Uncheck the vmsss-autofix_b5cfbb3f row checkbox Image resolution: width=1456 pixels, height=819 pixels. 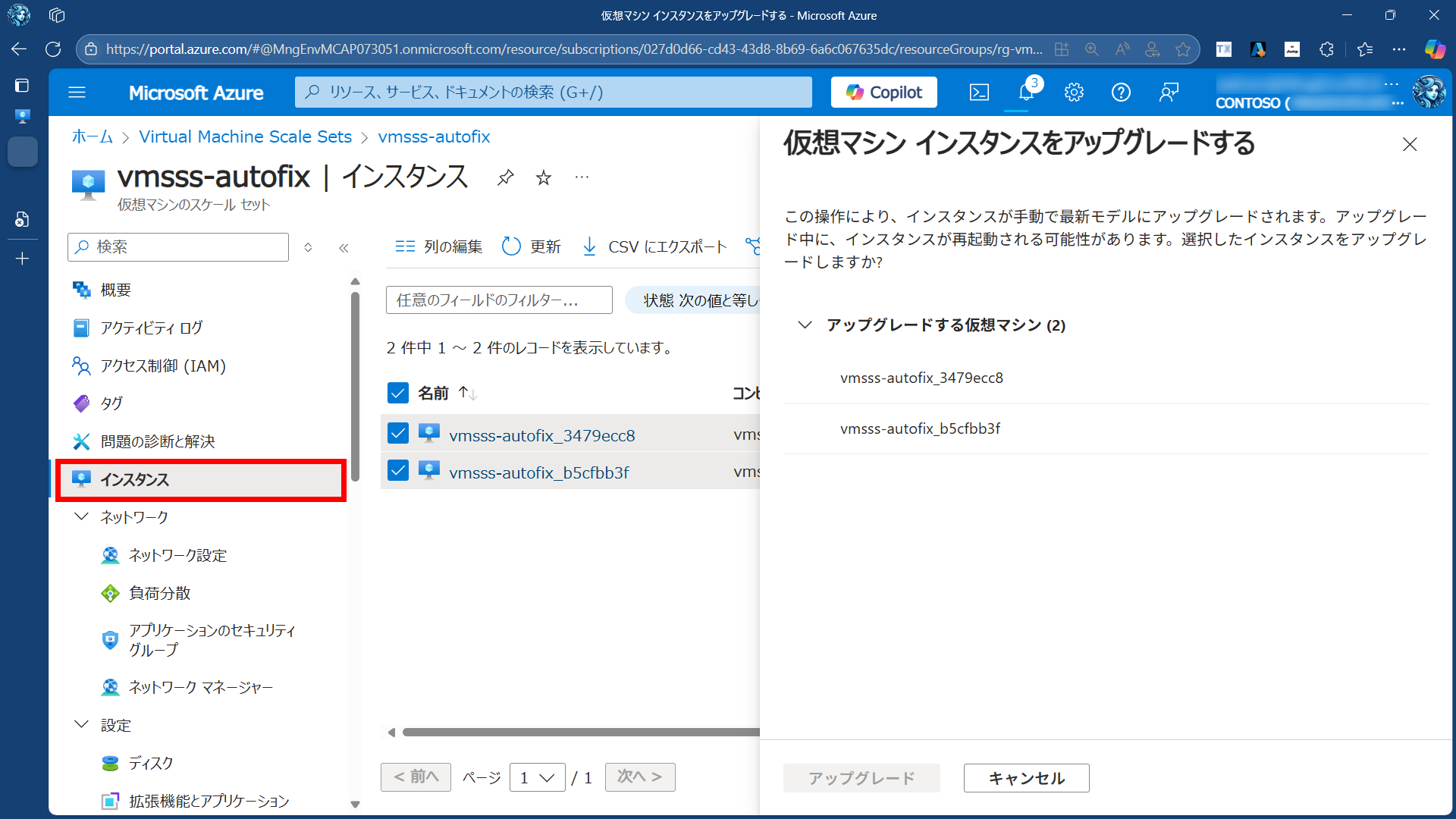pos(398,471)
